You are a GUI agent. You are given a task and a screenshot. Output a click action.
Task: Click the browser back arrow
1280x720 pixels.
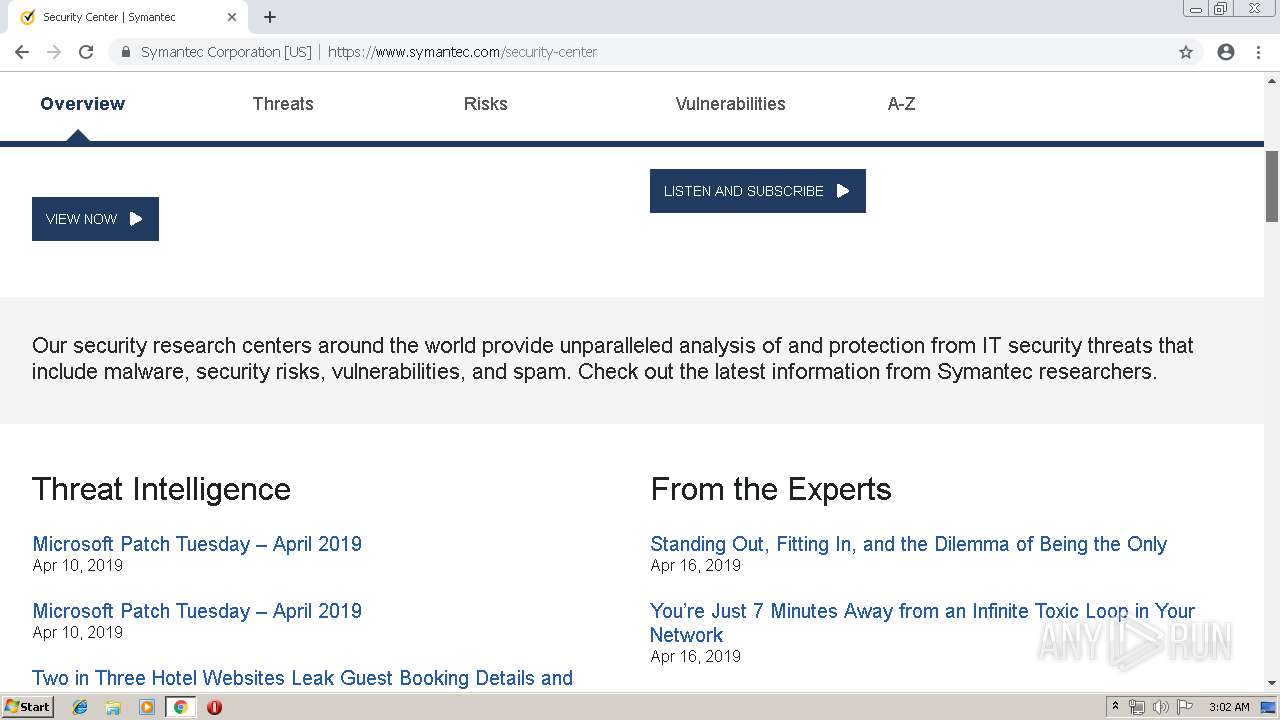[22, 52]
